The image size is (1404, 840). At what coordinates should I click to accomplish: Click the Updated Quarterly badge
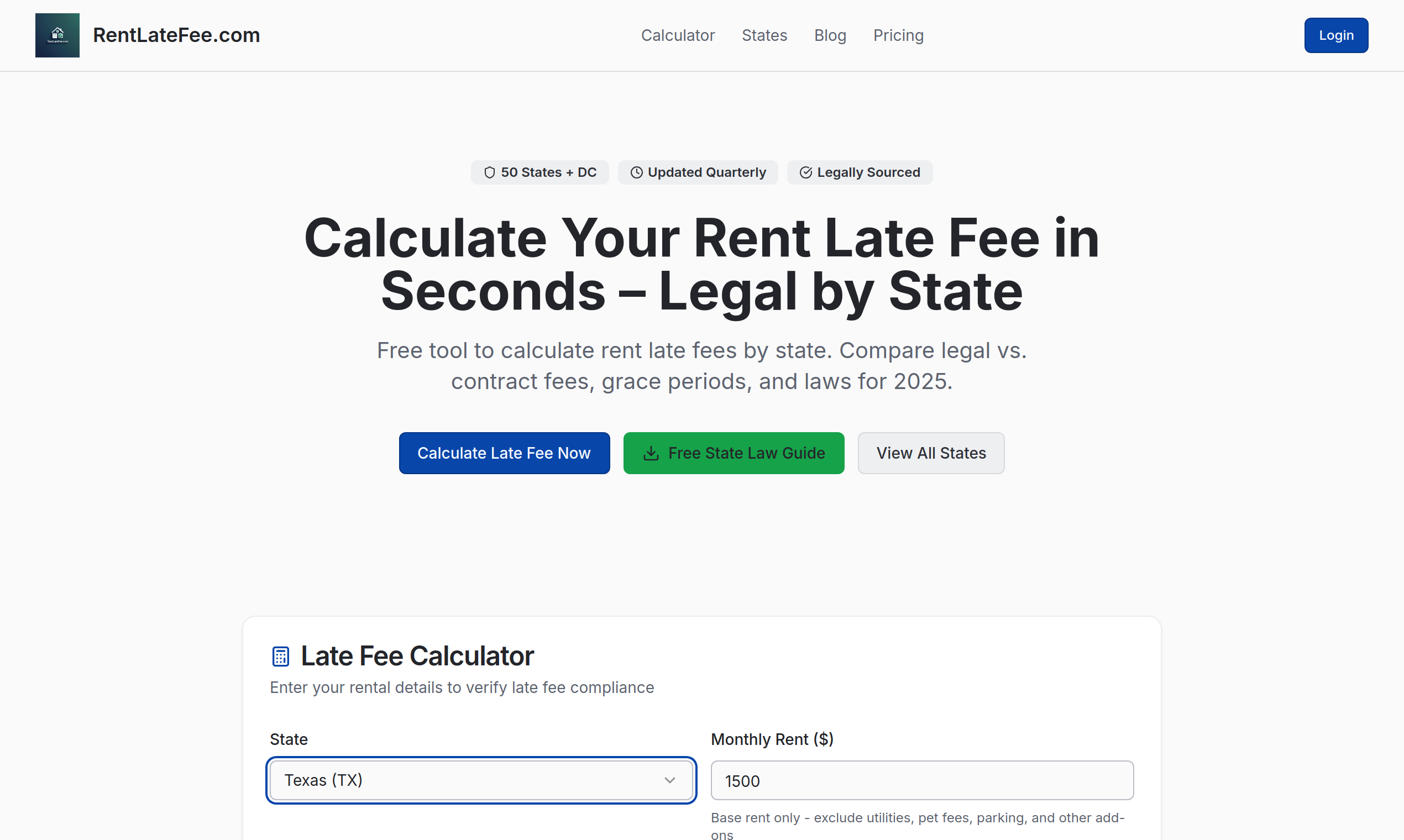point(698,172)
